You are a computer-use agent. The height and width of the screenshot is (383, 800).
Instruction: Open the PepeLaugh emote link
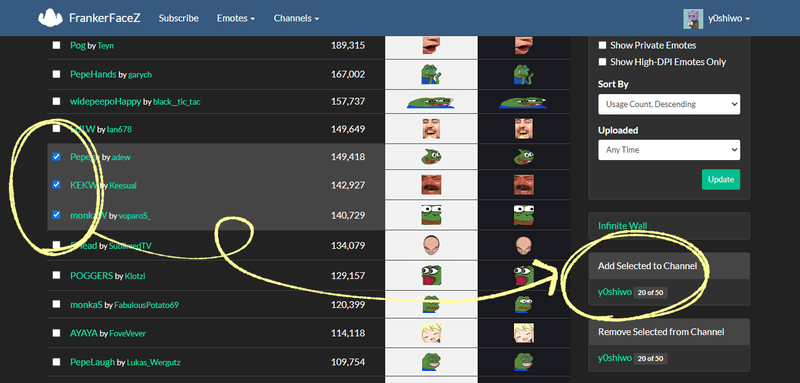coord(92,362)
